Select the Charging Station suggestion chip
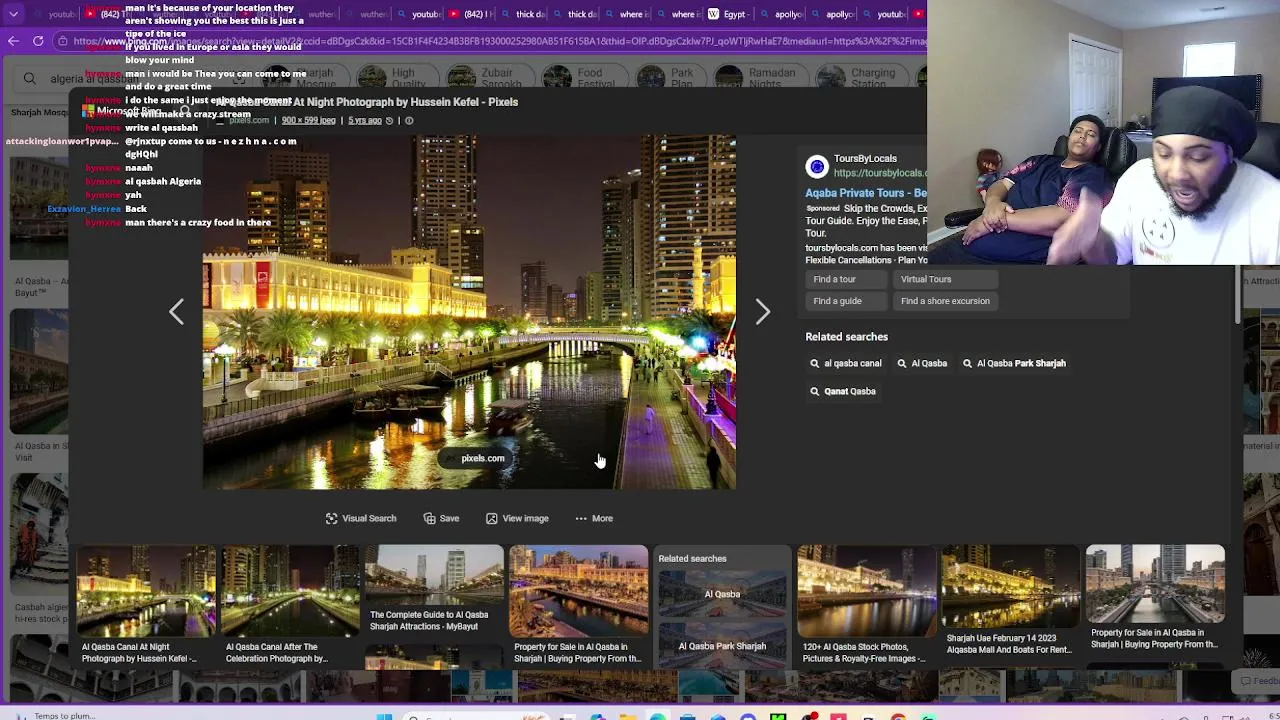Image resolution: width=1280 pixels, height=720 pixels. pyautogui.click(x=860, y=78)
